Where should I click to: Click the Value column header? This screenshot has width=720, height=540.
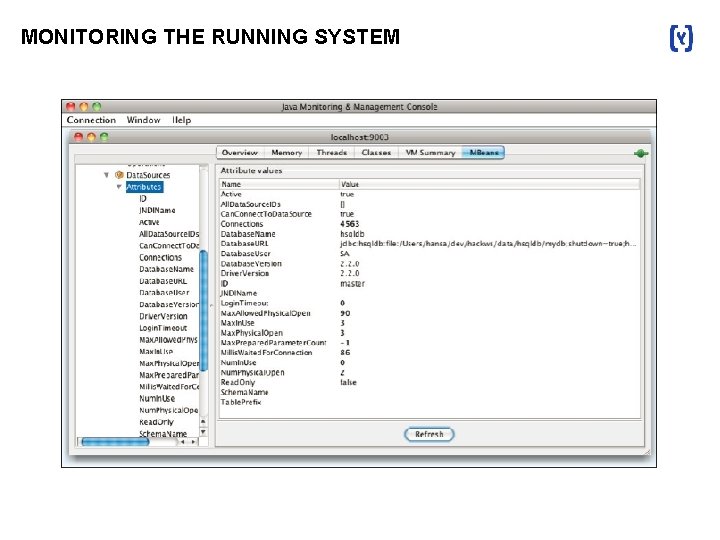[489, 184]
